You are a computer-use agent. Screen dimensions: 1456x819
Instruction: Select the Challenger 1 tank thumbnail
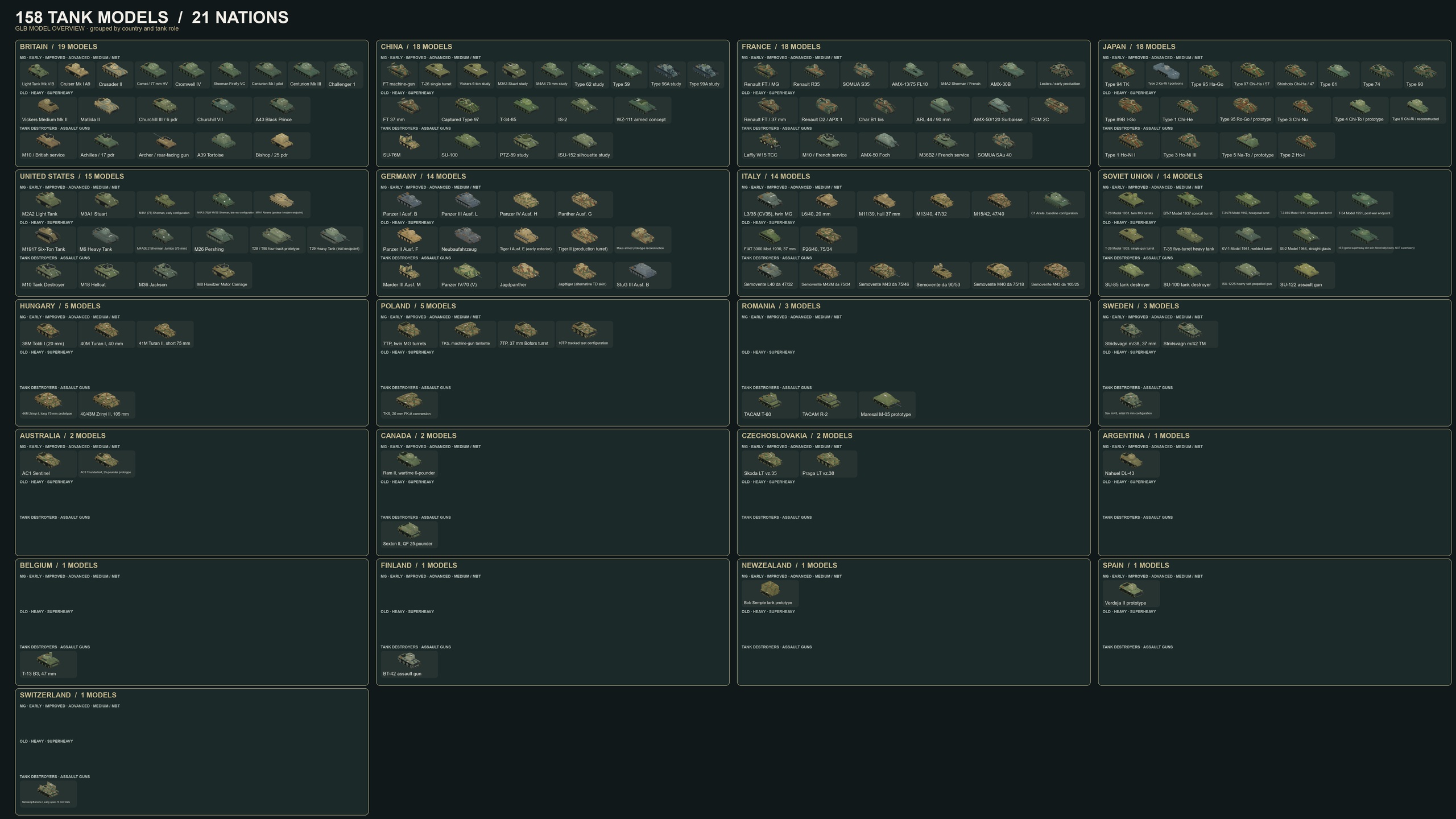(x=344, y=75)
